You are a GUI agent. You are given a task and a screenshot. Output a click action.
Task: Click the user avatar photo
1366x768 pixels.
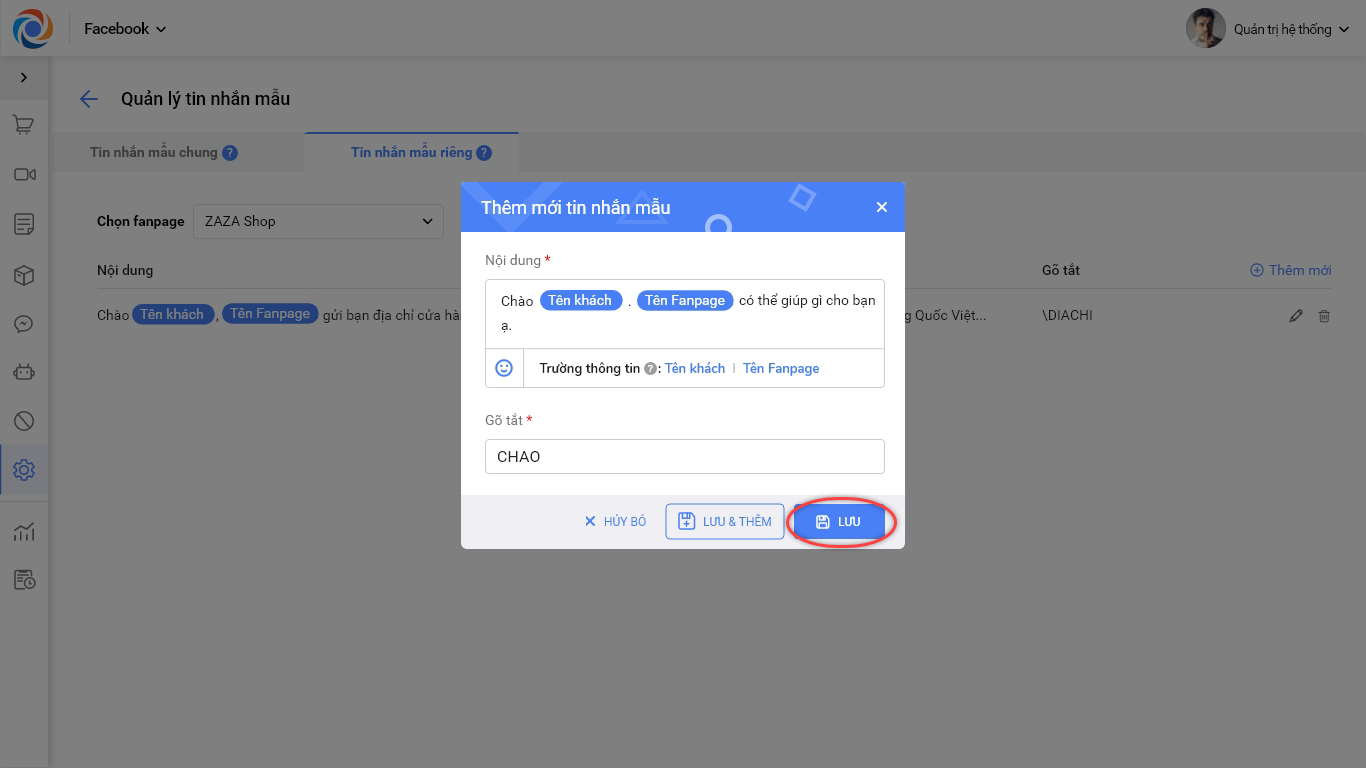tap(1205, 29)
